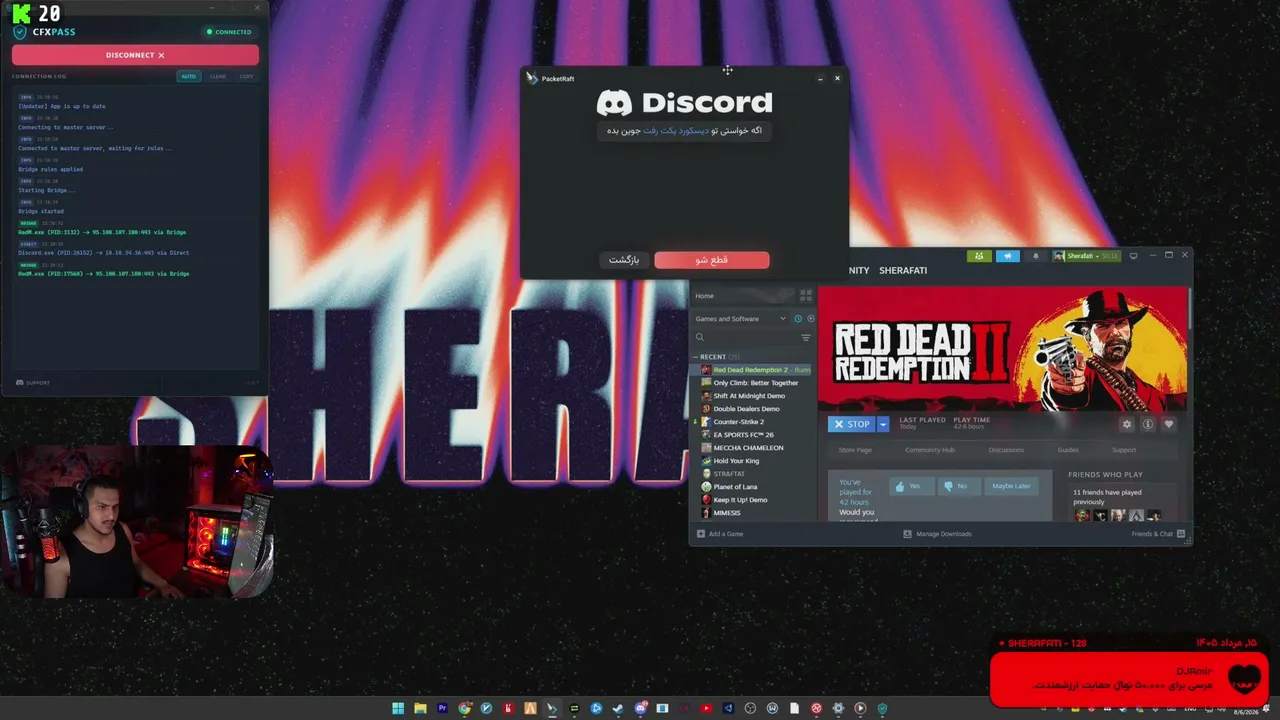
Task: Open the Discussions tab
Action: (x=1006, y=450)
